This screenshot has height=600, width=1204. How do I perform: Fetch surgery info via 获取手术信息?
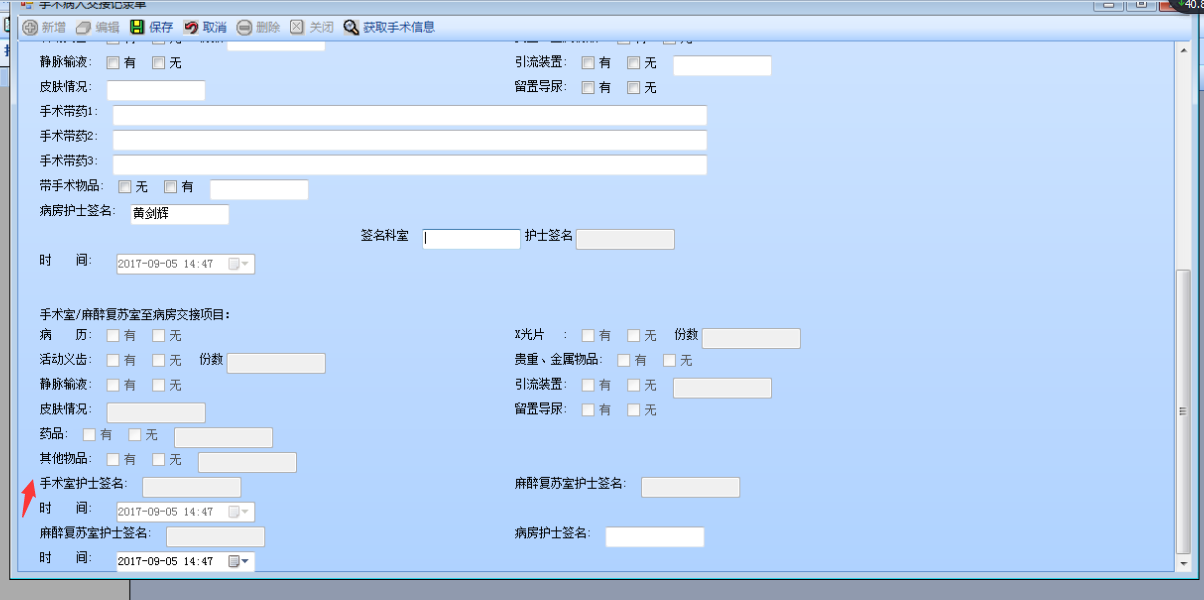coord(389,27)
